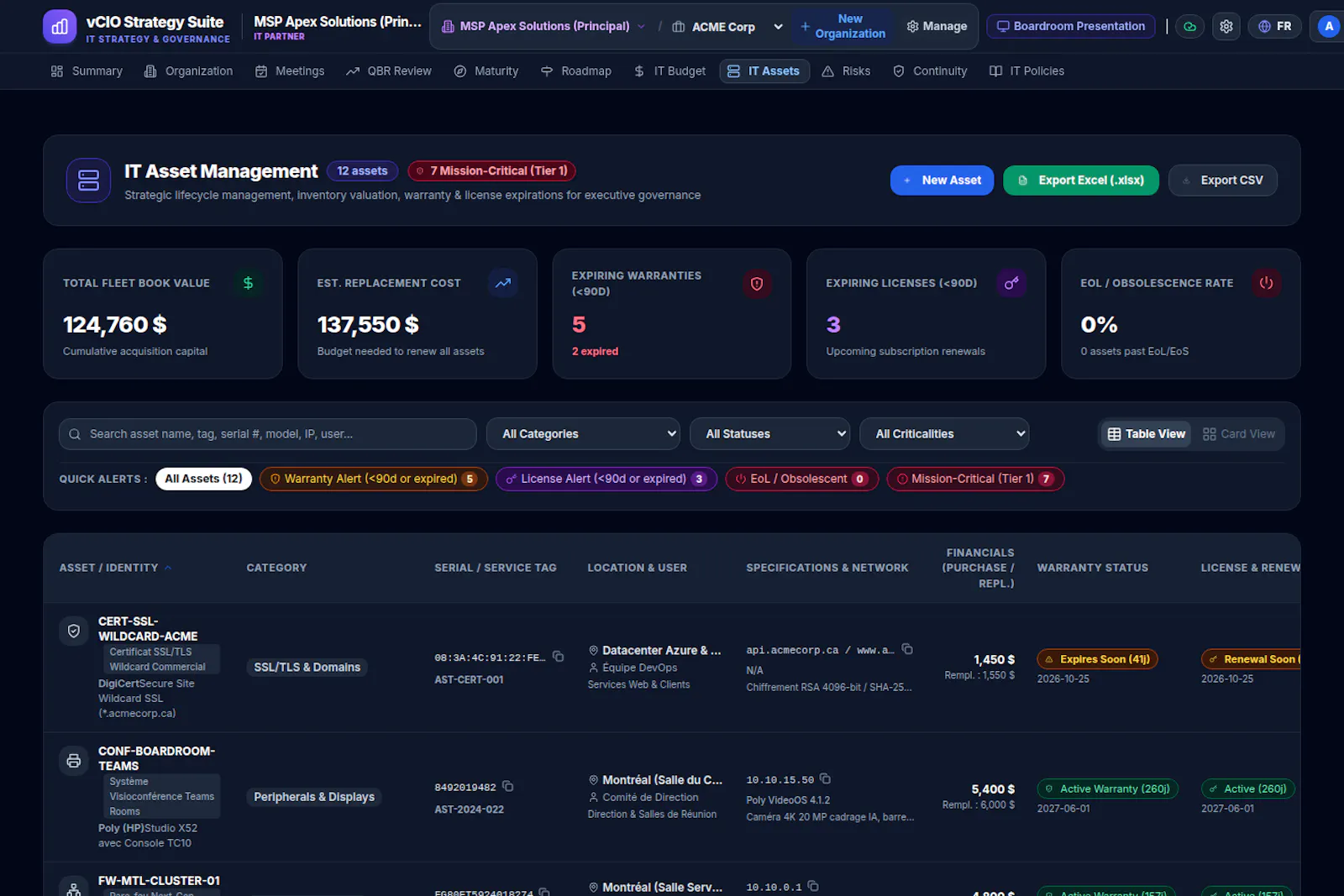Click the 12 assets badge
Image resolution: width=1344 pixels, height=896 pixels.
[x=362, y=171]
